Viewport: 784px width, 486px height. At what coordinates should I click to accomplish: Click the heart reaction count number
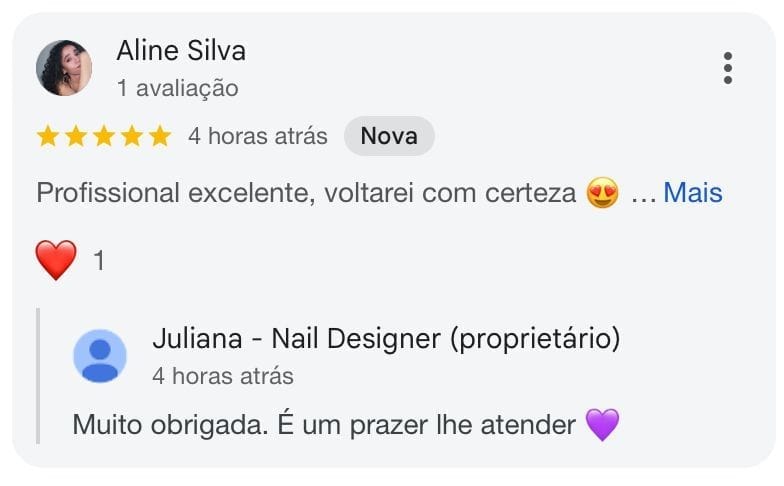point(99,261)
